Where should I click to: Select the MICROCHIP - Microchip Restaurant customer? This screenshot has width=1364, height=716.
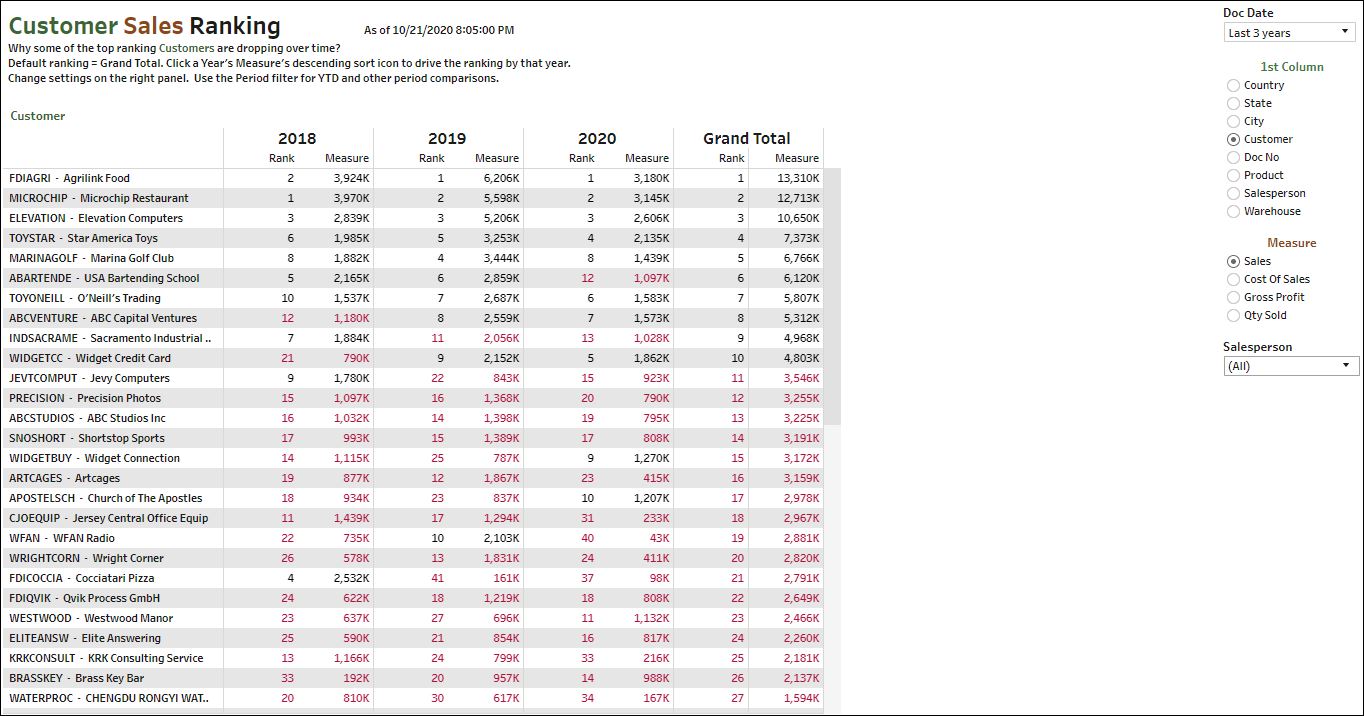(x=98, y=198)
